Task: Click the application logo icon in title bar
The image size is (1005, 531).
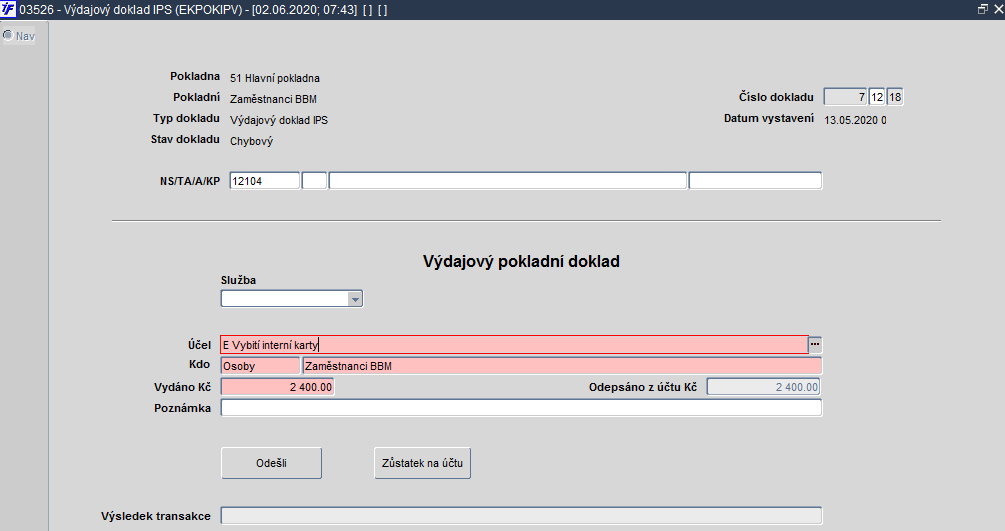Action: click(8, 9)
